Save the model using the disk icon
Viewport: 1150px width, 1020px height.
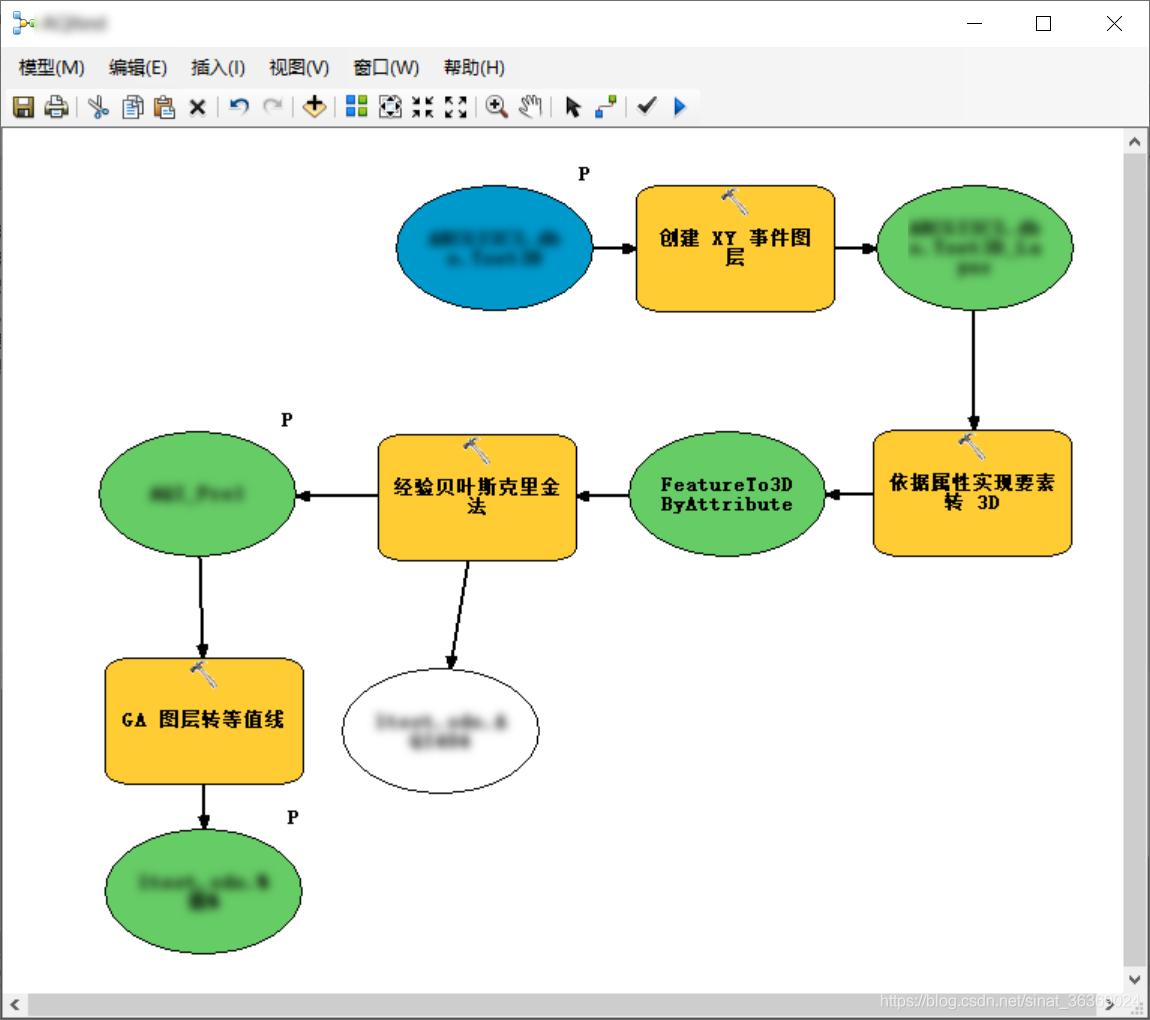pyautogui.click(x=24, y=106)
